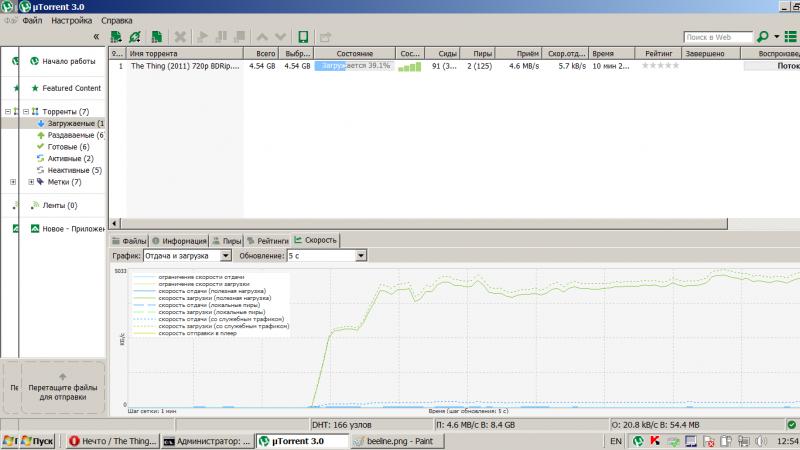Click the Remote device phone icon
This screenshot has height=450, width=800.
tap(303, 37)
